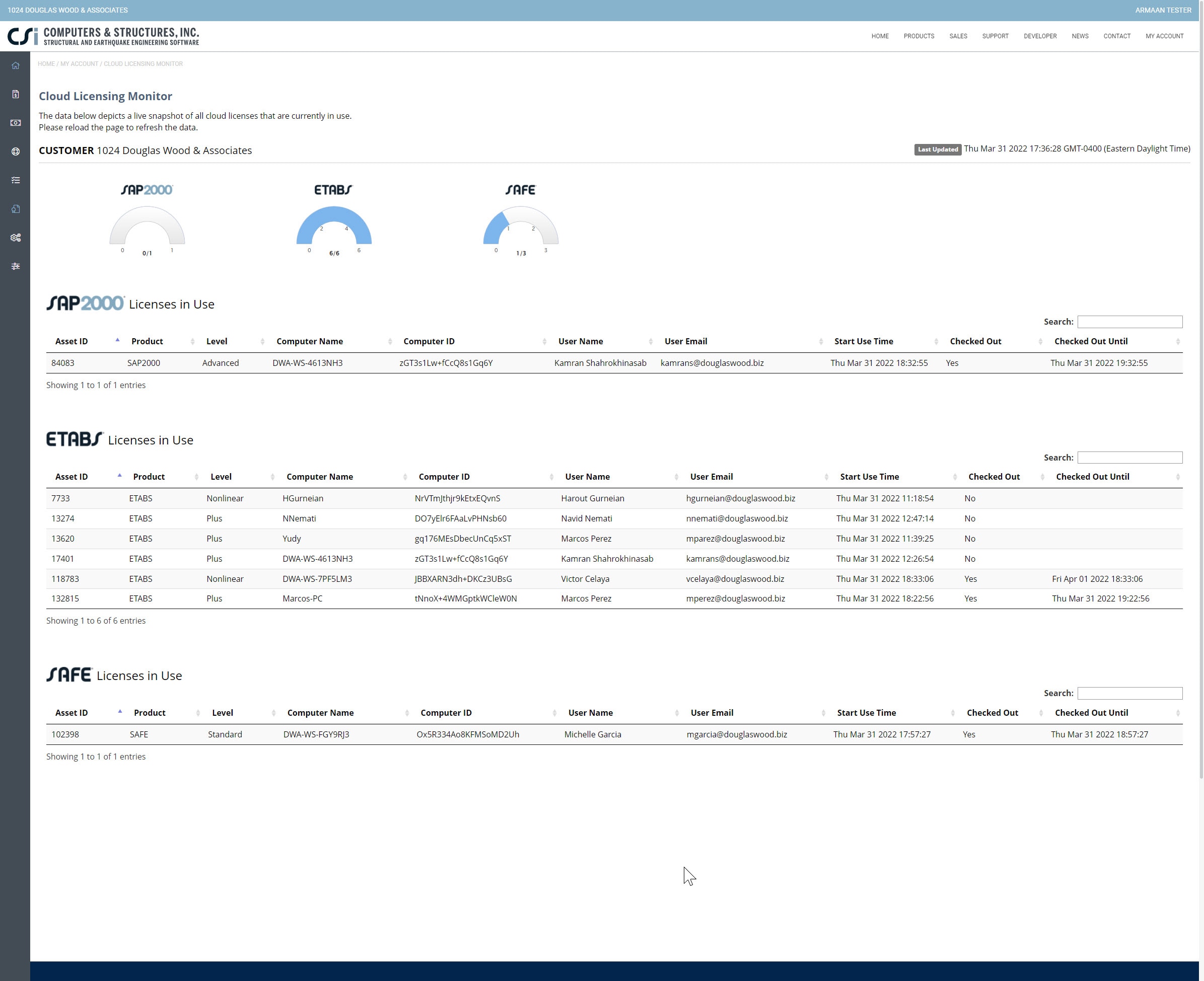
Task: Click the Last Updated badge
Action: pos(937,150)
